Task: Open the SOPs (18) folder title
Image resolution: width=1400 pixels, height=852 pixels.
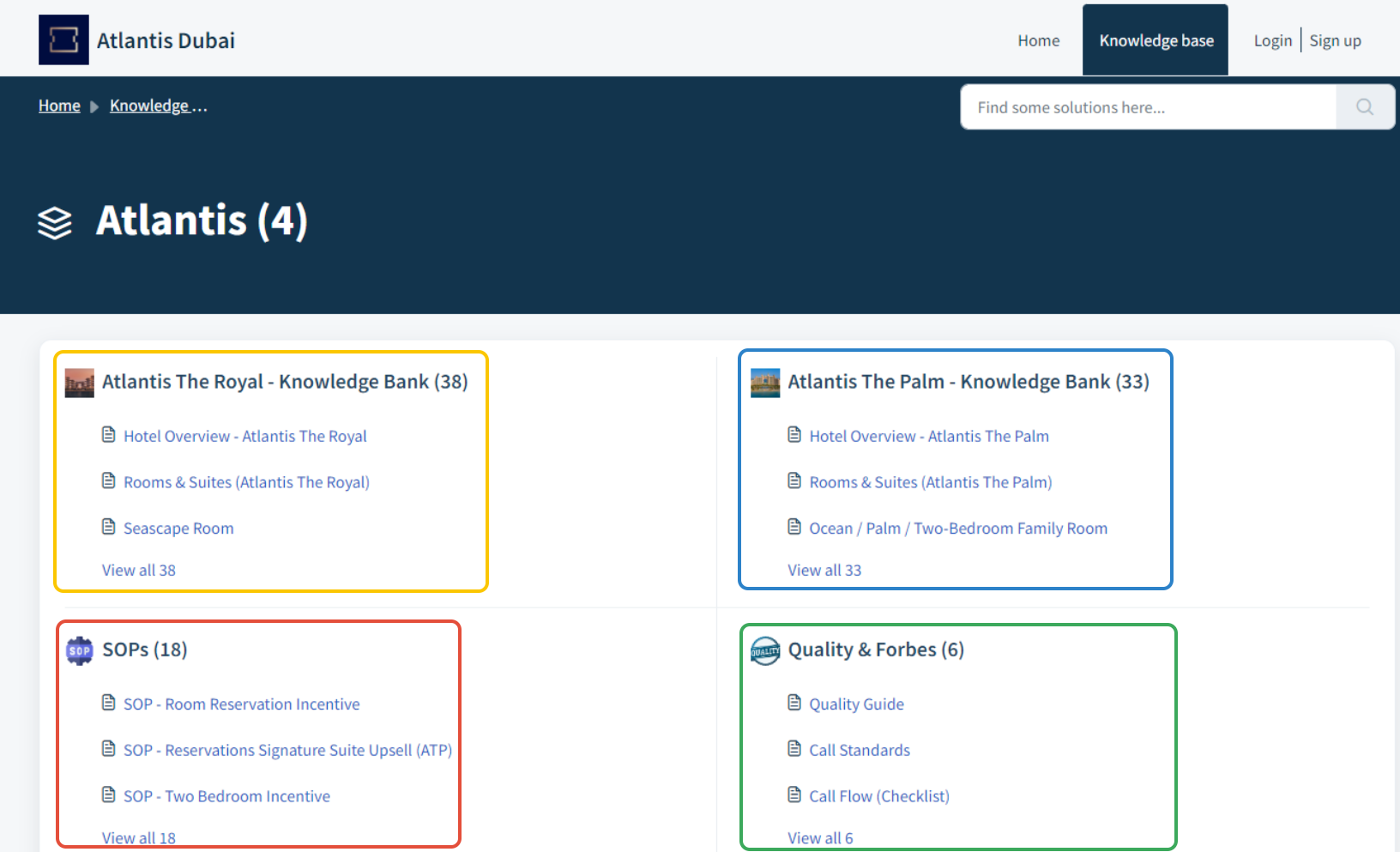Action: pyautogui.click(x=145, y=650)
